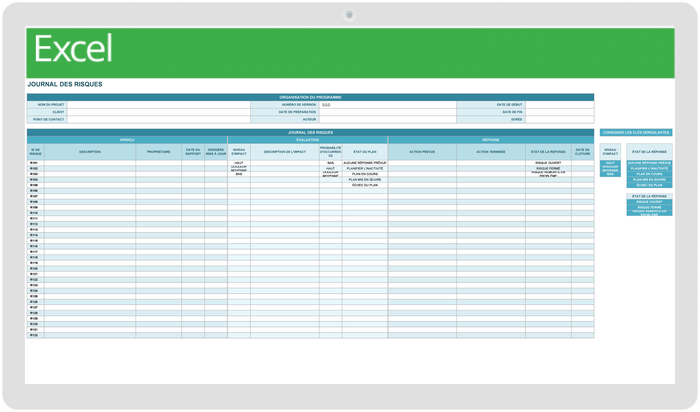Screen dimensions: 700x412
Task: Select the empty cell beside DATE DE FIN
Action: [x=560, y=112]
